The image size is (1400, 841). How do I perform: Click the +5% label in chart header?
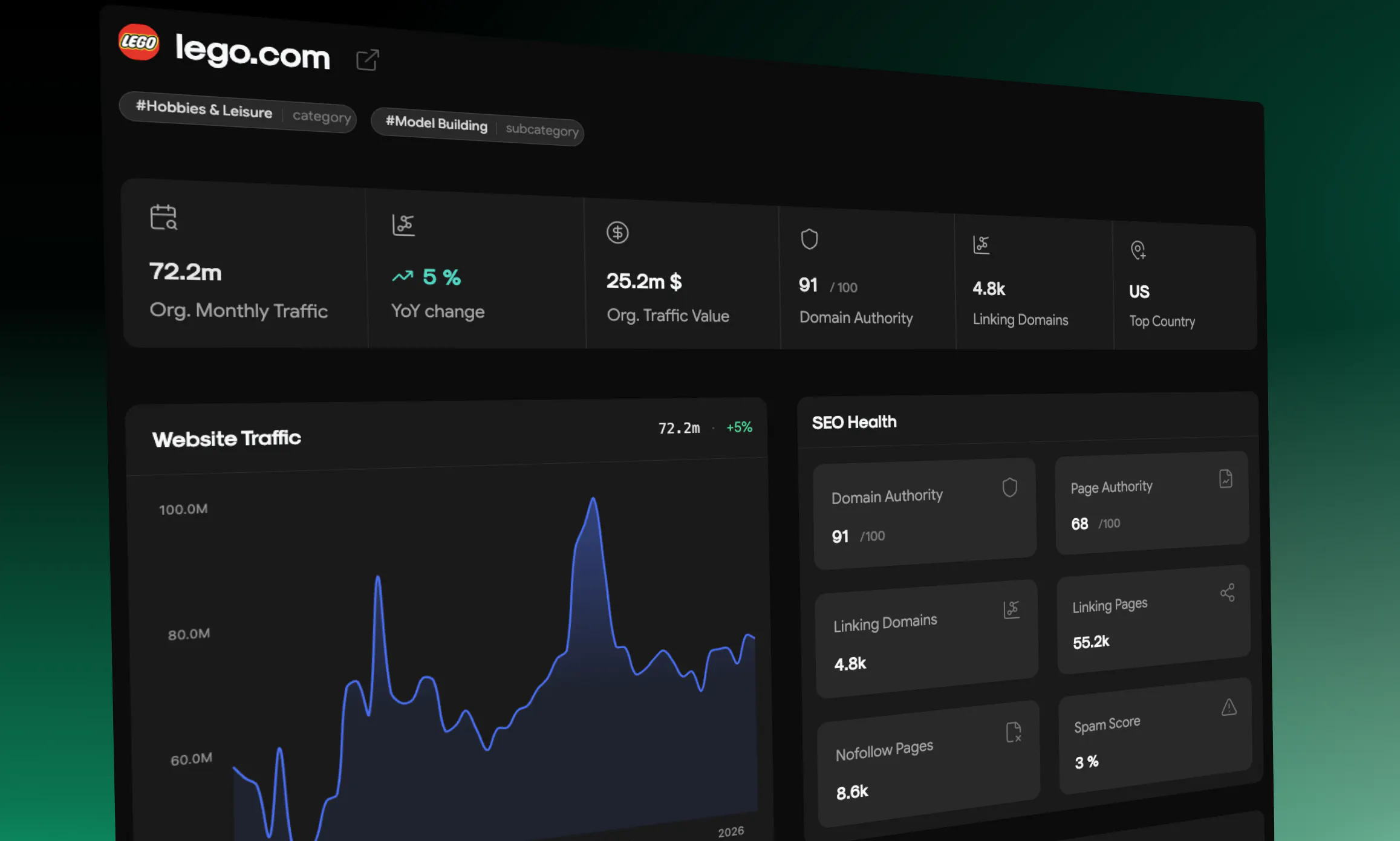739,427
